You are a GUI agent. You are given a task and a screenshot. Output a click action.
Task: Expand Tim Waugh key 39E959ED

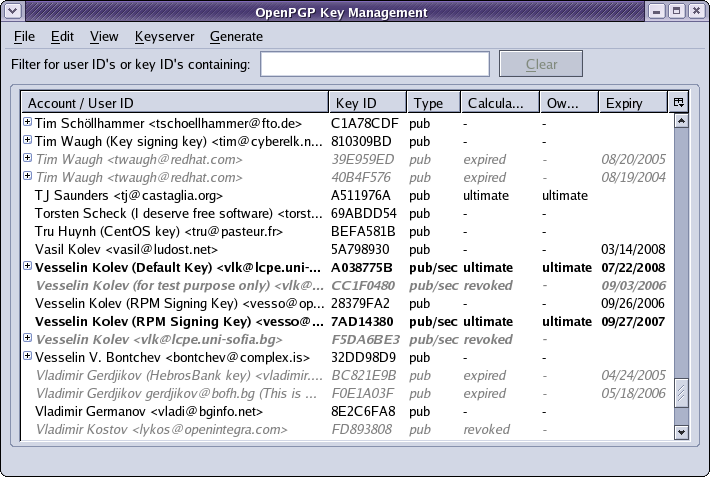click(x=28, y=158)
